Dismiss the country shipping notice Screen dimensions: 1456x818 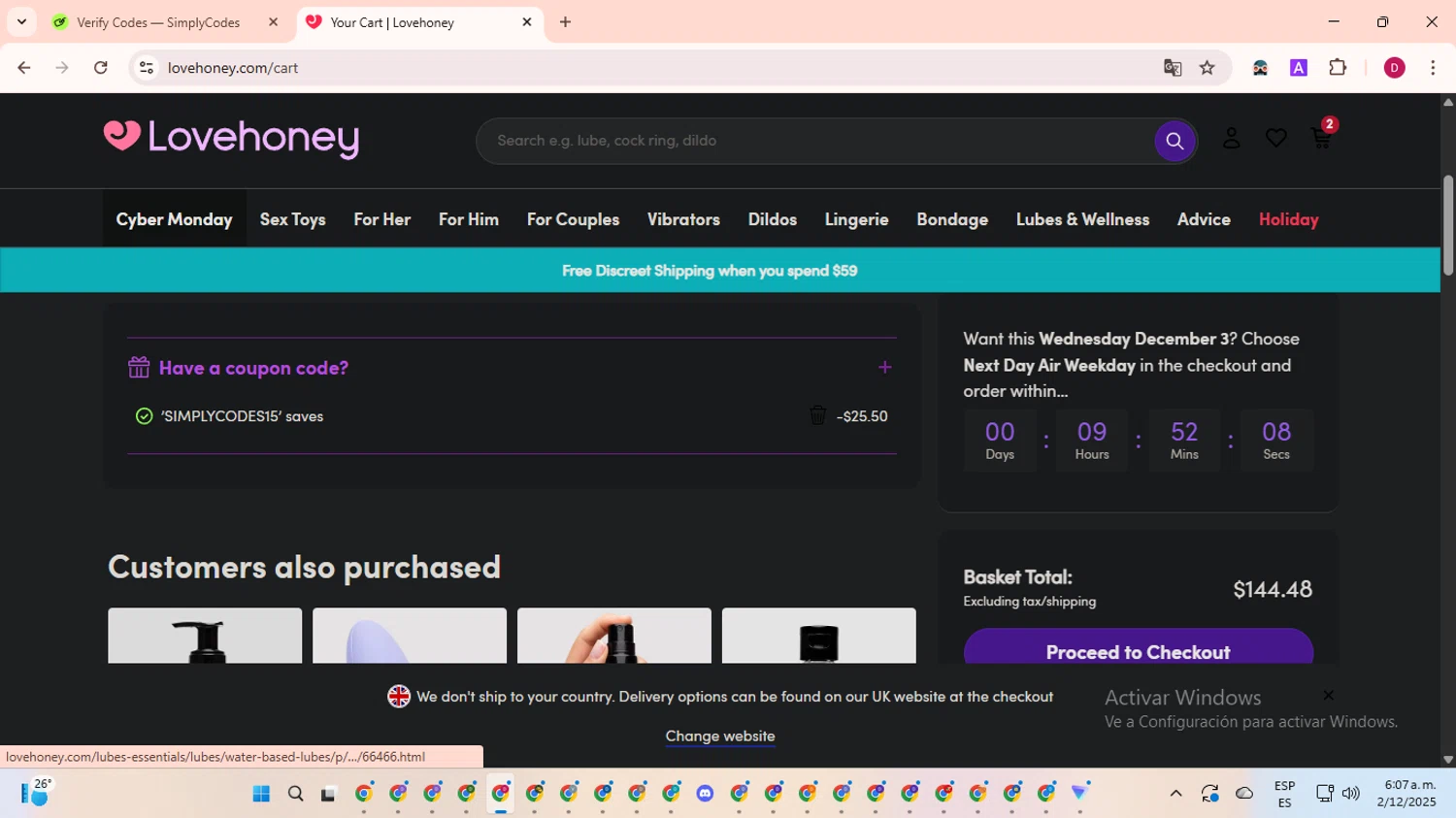(x=1328, y=695)
